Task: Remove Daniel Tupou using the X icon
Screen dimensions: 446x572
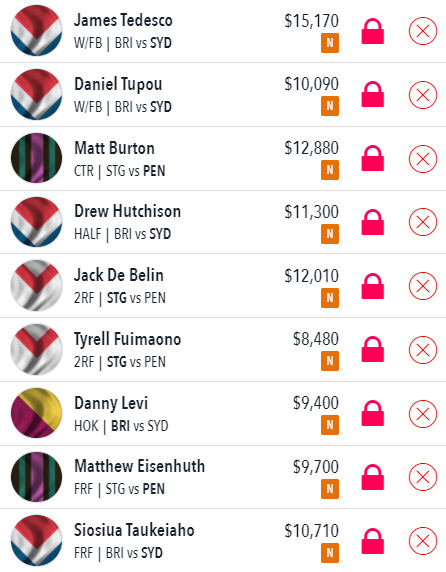Action: [423, 95]
